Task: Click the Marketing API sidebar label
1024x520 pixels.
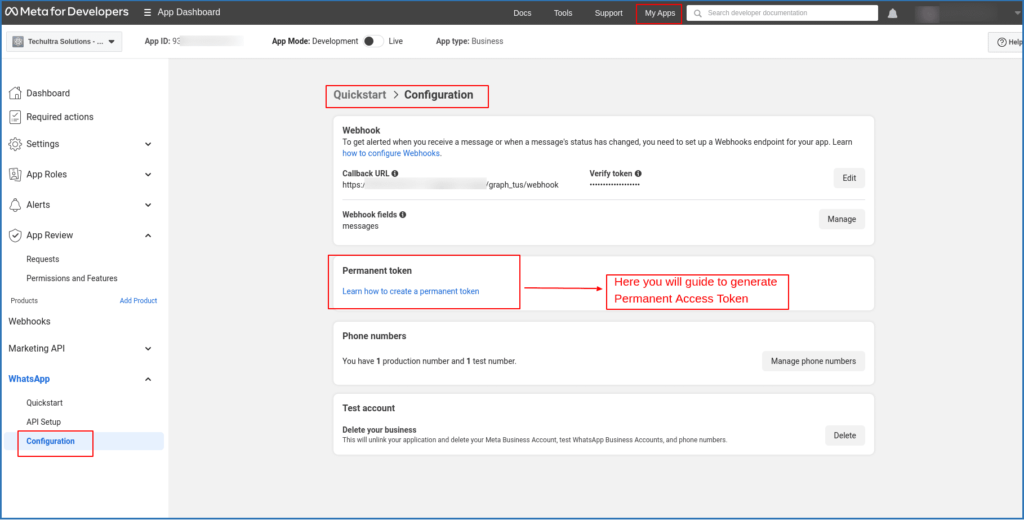Action: [x=37, y=348]
